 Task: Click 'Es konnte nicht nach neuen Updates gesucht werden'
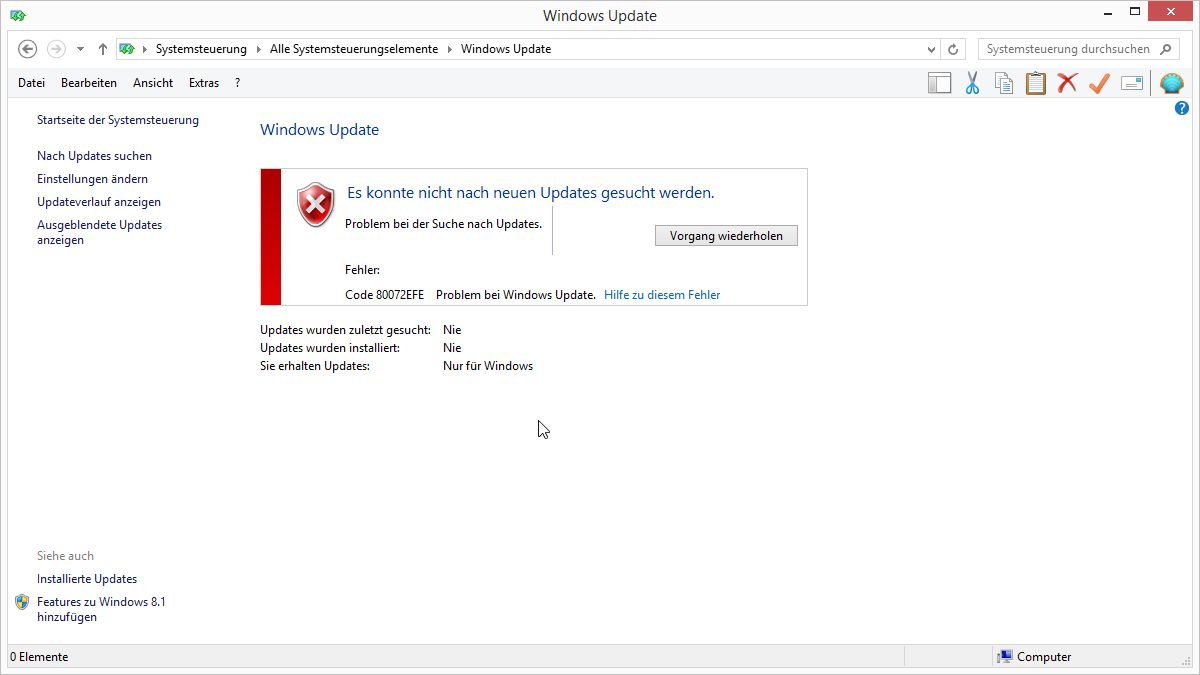click(x=530, y=193)
